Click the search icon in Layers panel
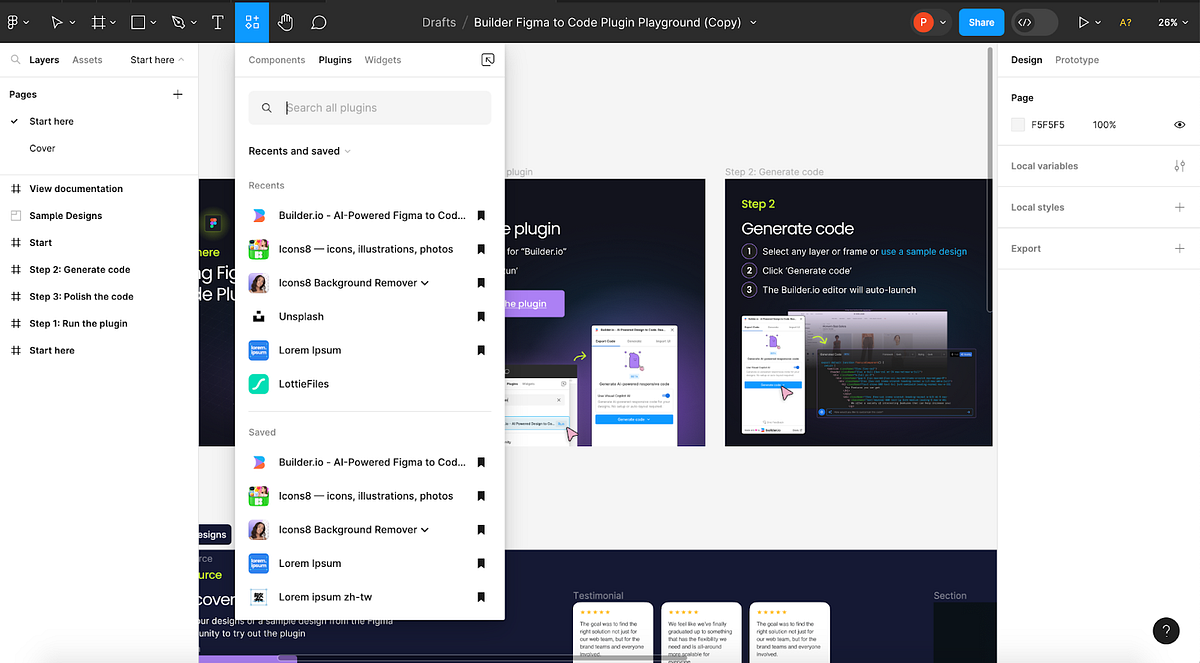Screen dimensions: 1200x663 coord(15,60)
